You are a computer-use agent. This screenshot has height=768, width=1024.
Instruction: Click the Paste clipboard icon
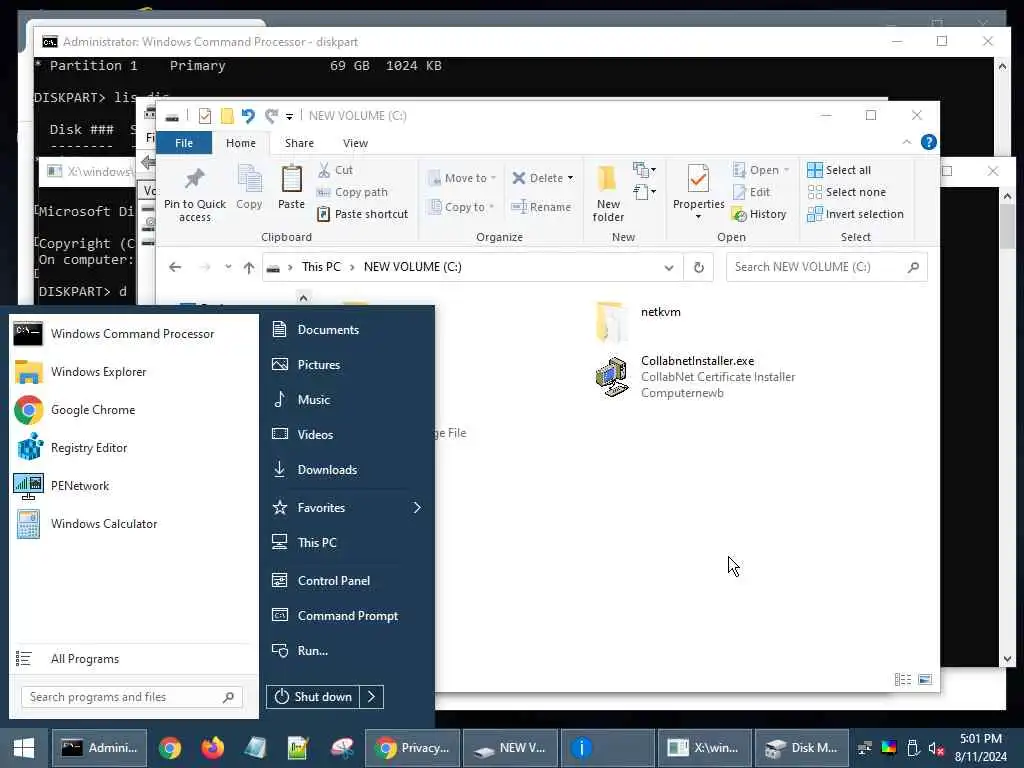pyautogui.click(x=291, y=179)
